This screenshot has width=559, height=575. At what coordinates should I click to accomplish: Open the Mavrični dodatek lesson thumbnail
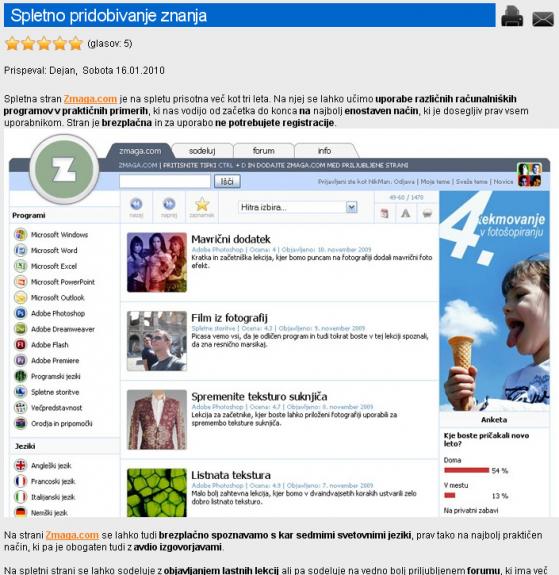point(157,263)
